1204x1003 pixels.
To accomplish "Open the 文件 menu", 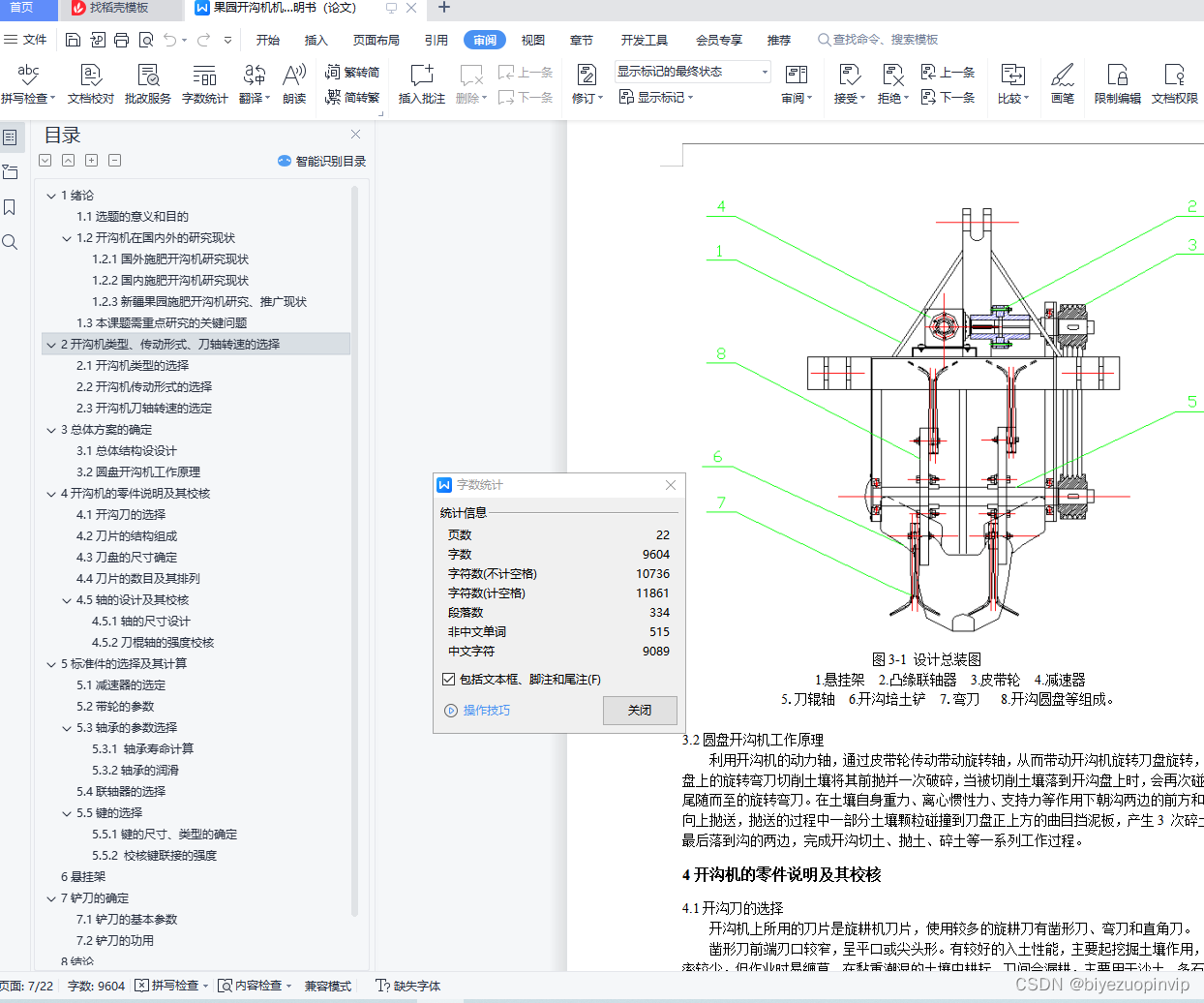I will [x=26, y=40].
